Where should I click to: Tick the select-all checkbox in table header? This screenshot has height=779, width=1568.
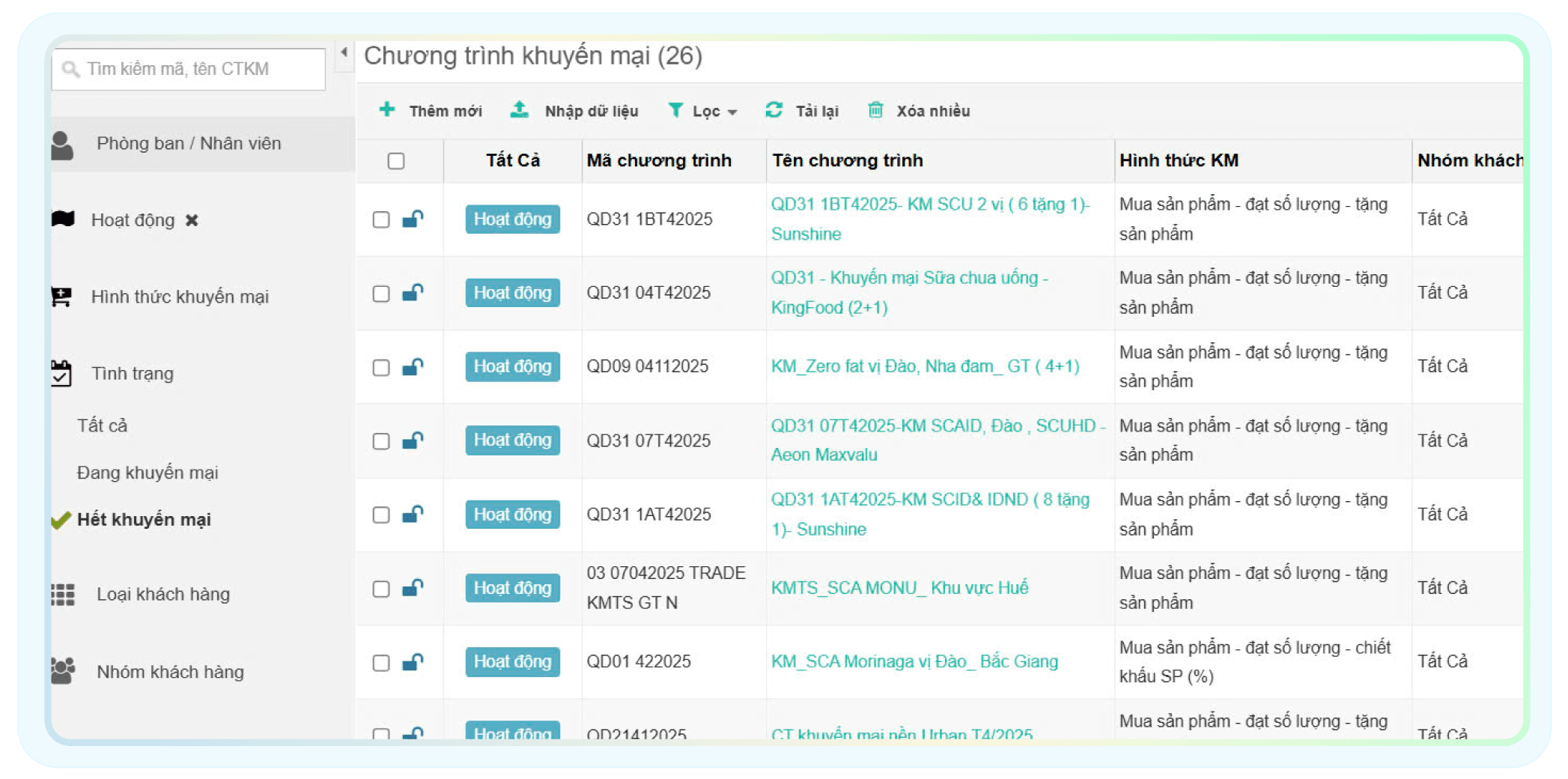pyautogui.click(x=396, y=161)
